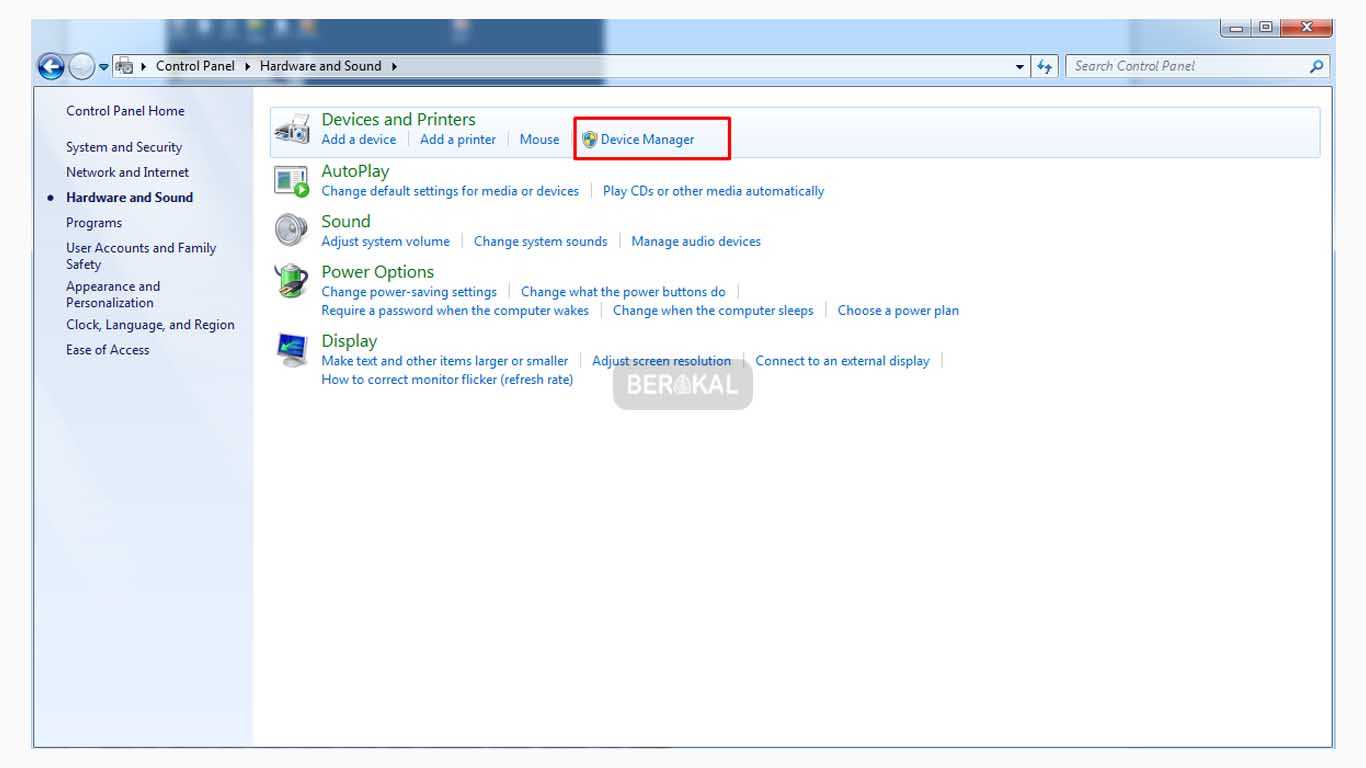The width and height of the screenshot is (1366, 768).
Task: Click the Devices and Printers icon
Action: [x=292, y=130]
